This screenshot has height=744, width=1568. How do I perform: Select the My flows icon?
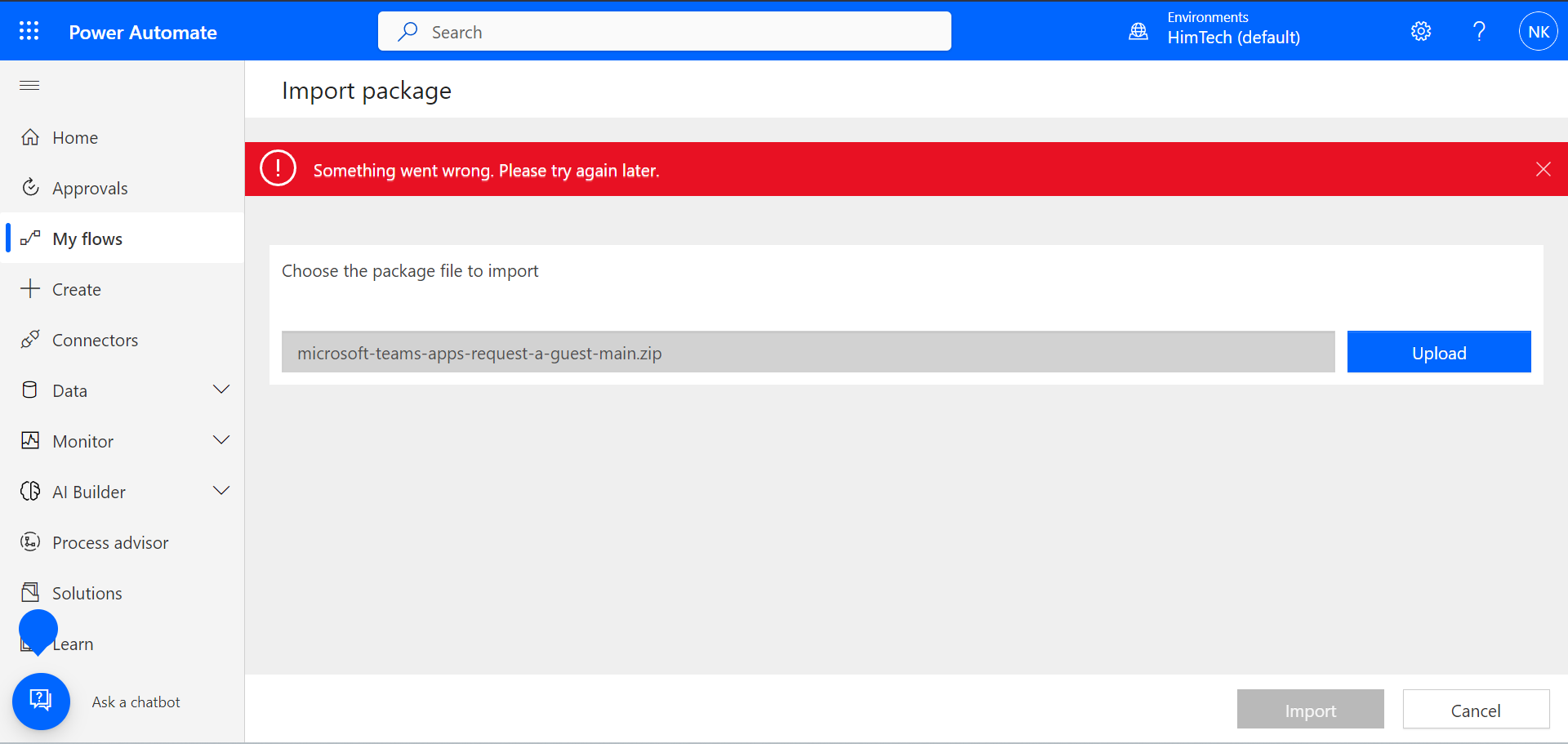30,238
